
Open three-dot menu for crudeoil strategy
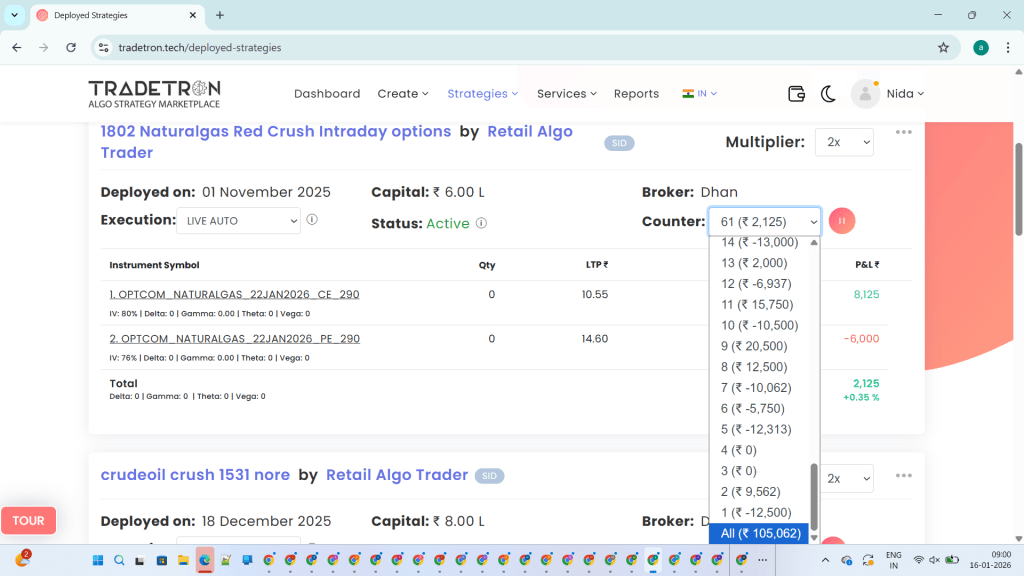point(904,475)
